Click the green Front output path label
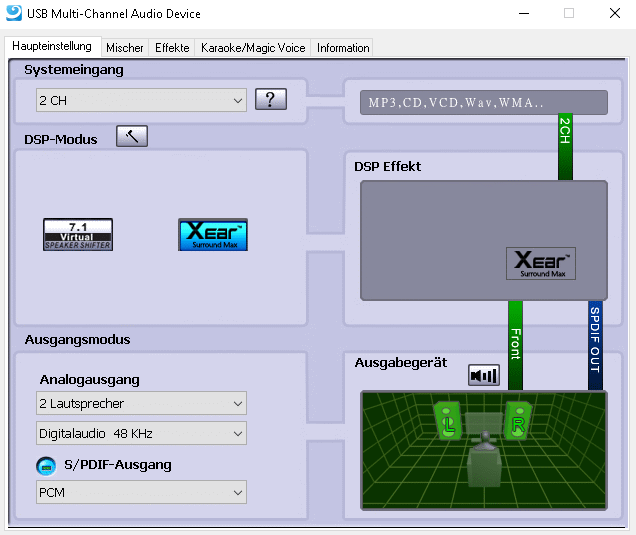This screenshot has height=535, width=636. pyautogui.click(x=516, y=344)
